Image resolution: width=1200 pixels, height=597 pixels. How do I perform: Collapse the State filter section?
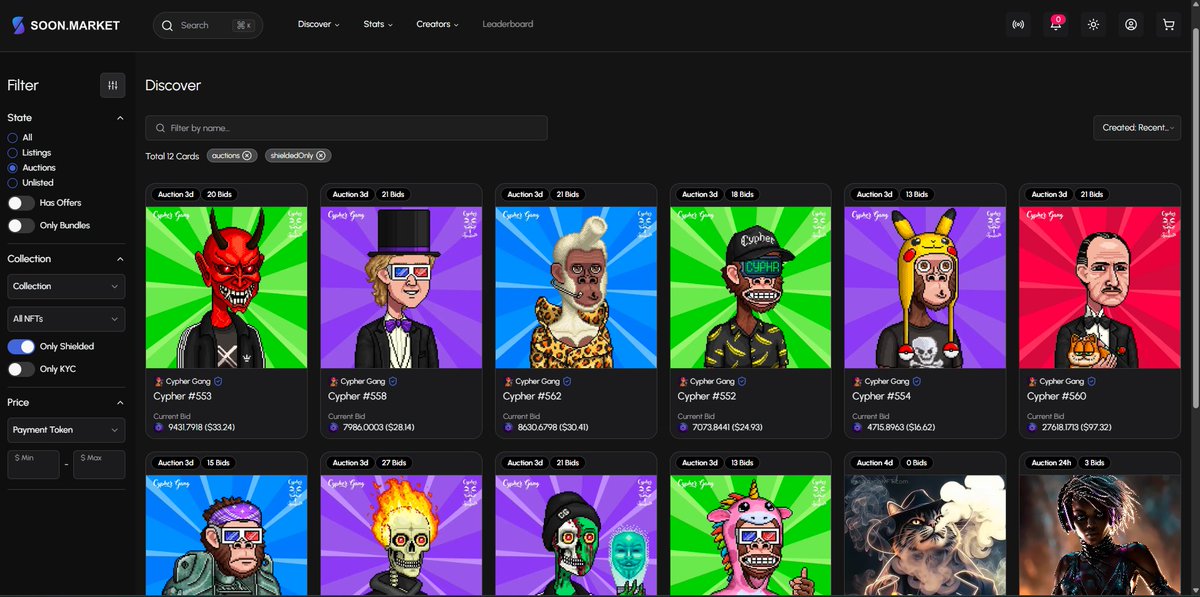click(120, 118)
